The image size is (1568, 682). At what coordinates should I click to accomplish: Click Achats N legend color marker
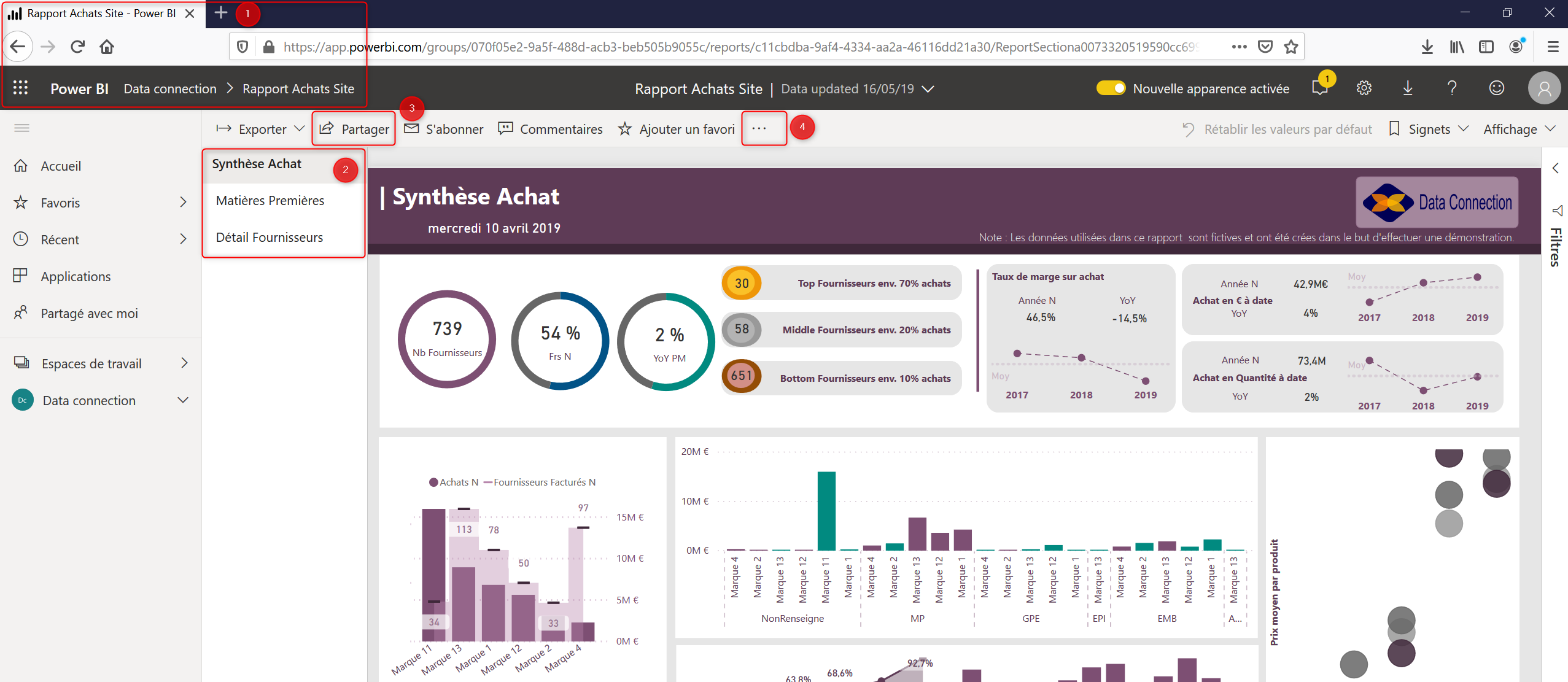[x=433, y=482]
